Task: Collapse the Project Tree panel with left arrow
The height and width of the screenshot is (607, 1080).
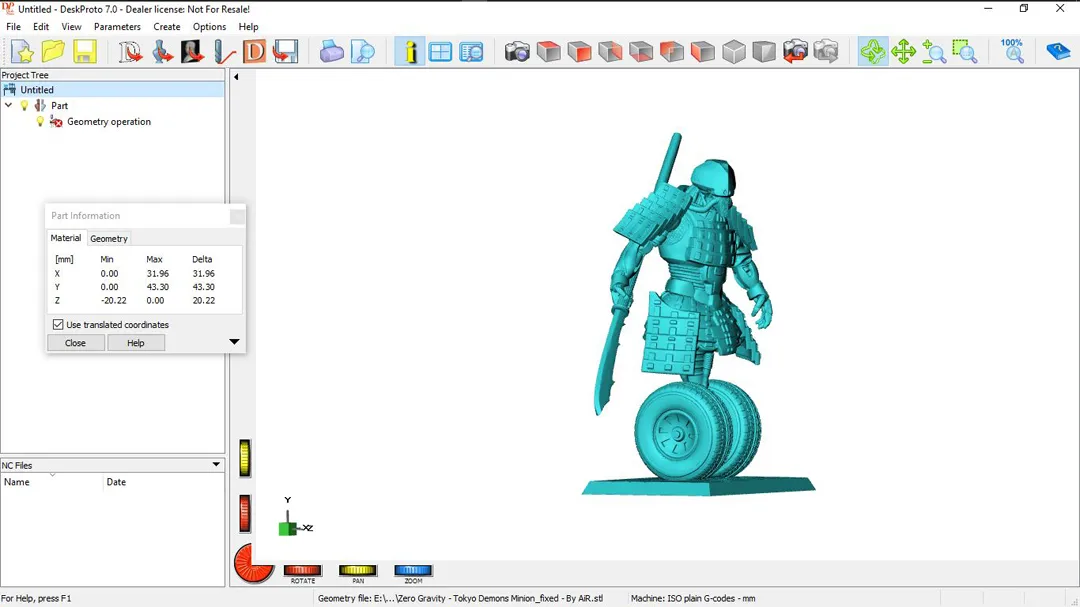Action: click(x=236, y=77)
